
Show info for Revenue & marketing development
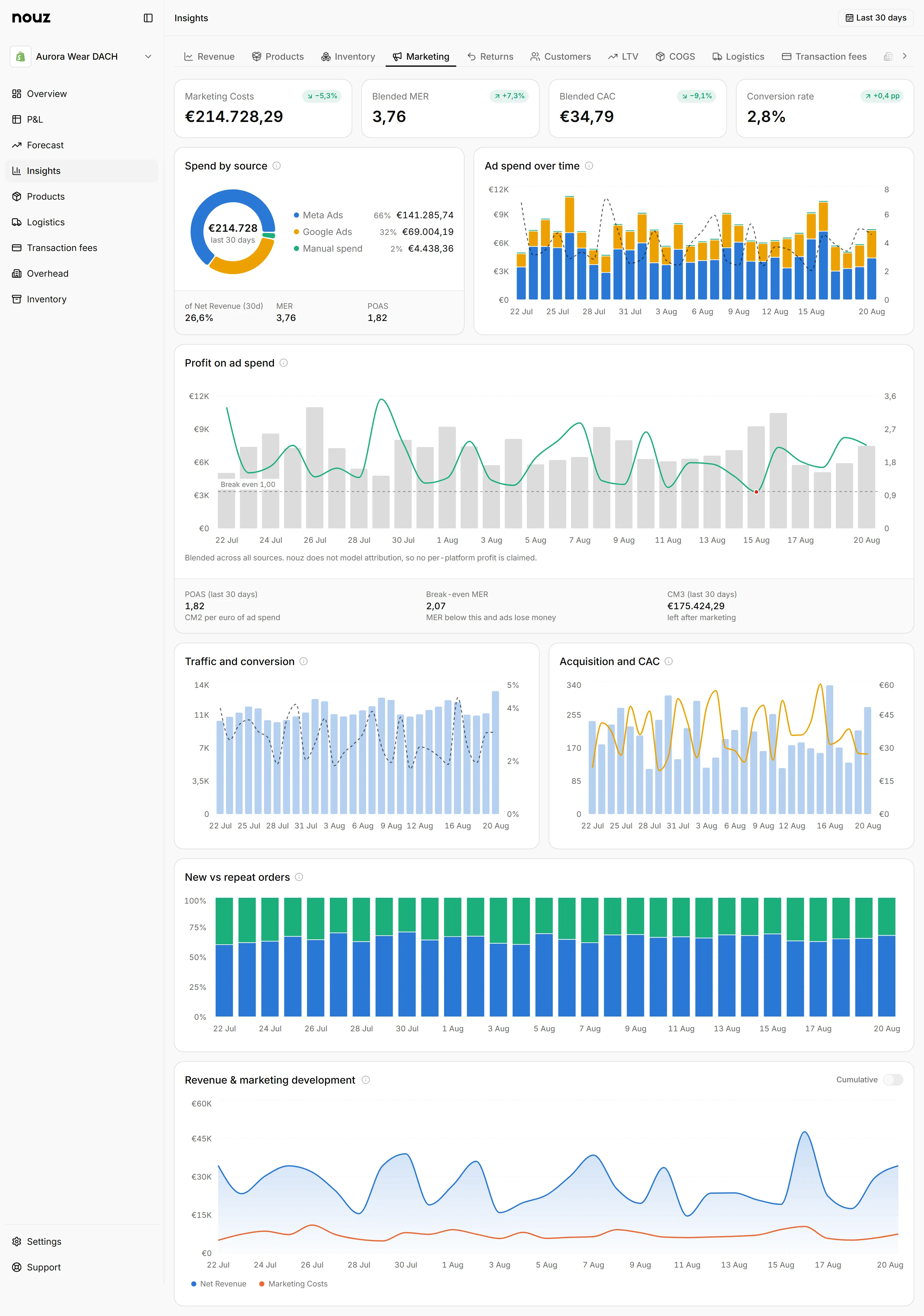pos(366,1080)
